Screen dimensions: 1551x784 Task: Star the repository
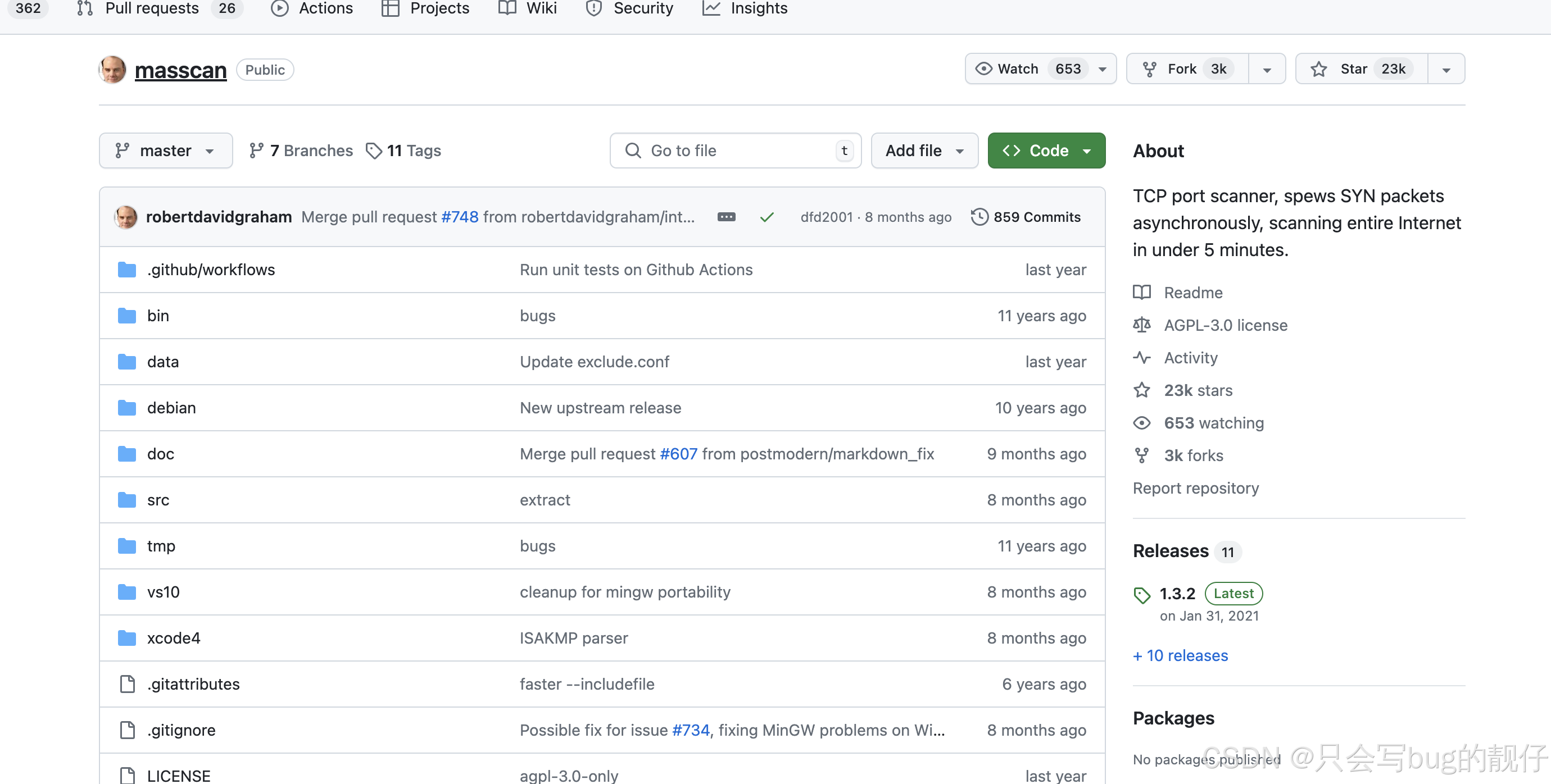(x=1361, y=69)
